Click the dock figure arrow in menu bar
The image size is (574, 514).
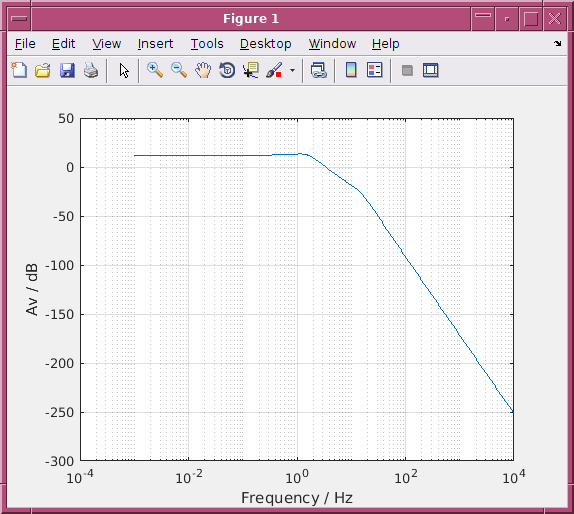click(x=558, y=43)
